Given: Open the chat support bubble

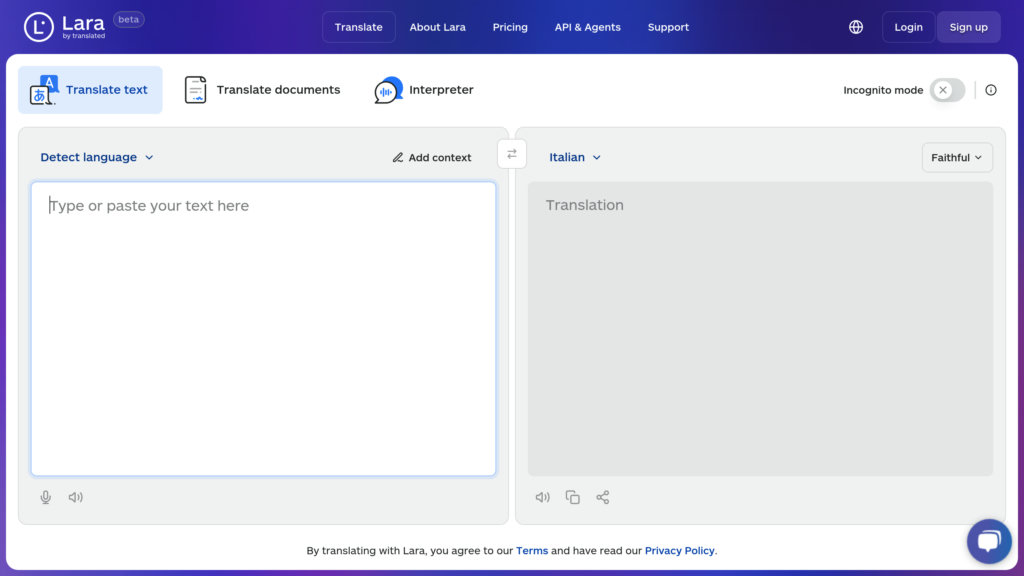Looking at the screenshot, I should pos(989,541).
